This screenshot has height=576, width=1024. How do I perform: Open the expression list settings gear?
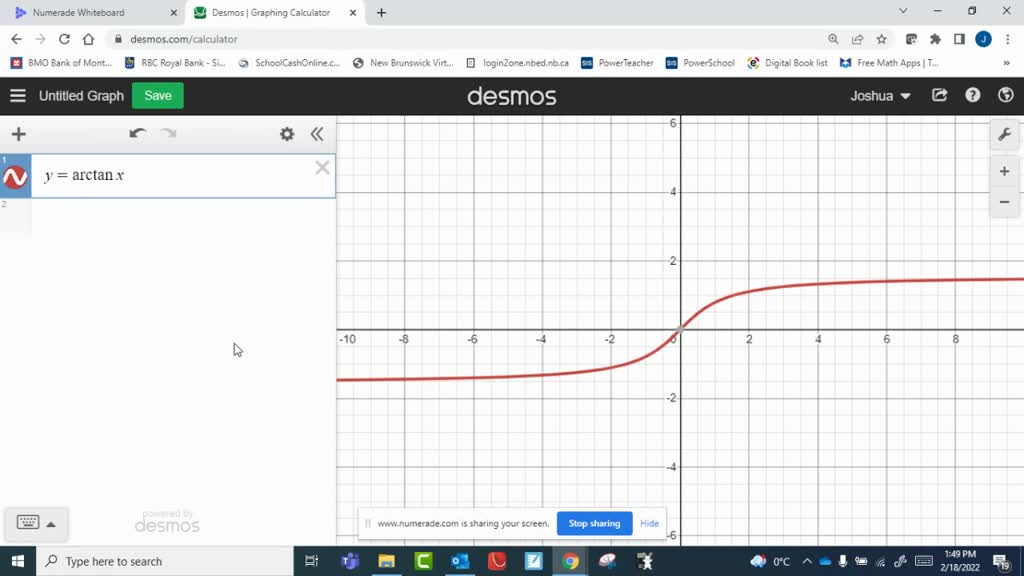[287, 134]
